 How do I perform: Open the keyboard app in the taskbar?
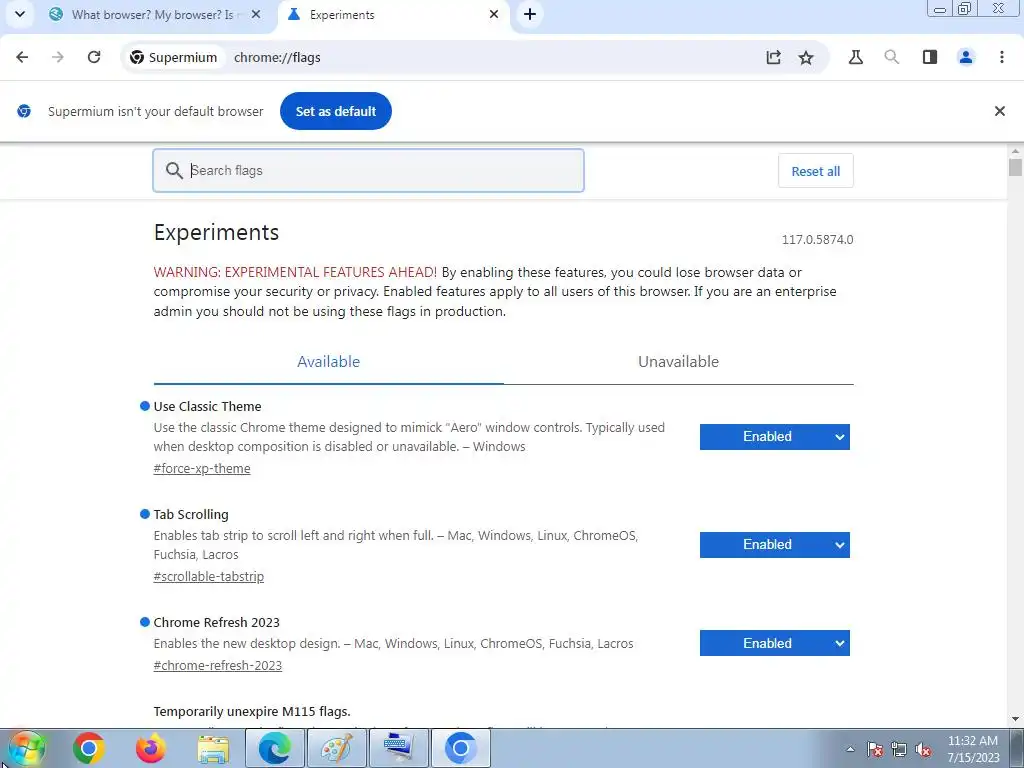398,748
